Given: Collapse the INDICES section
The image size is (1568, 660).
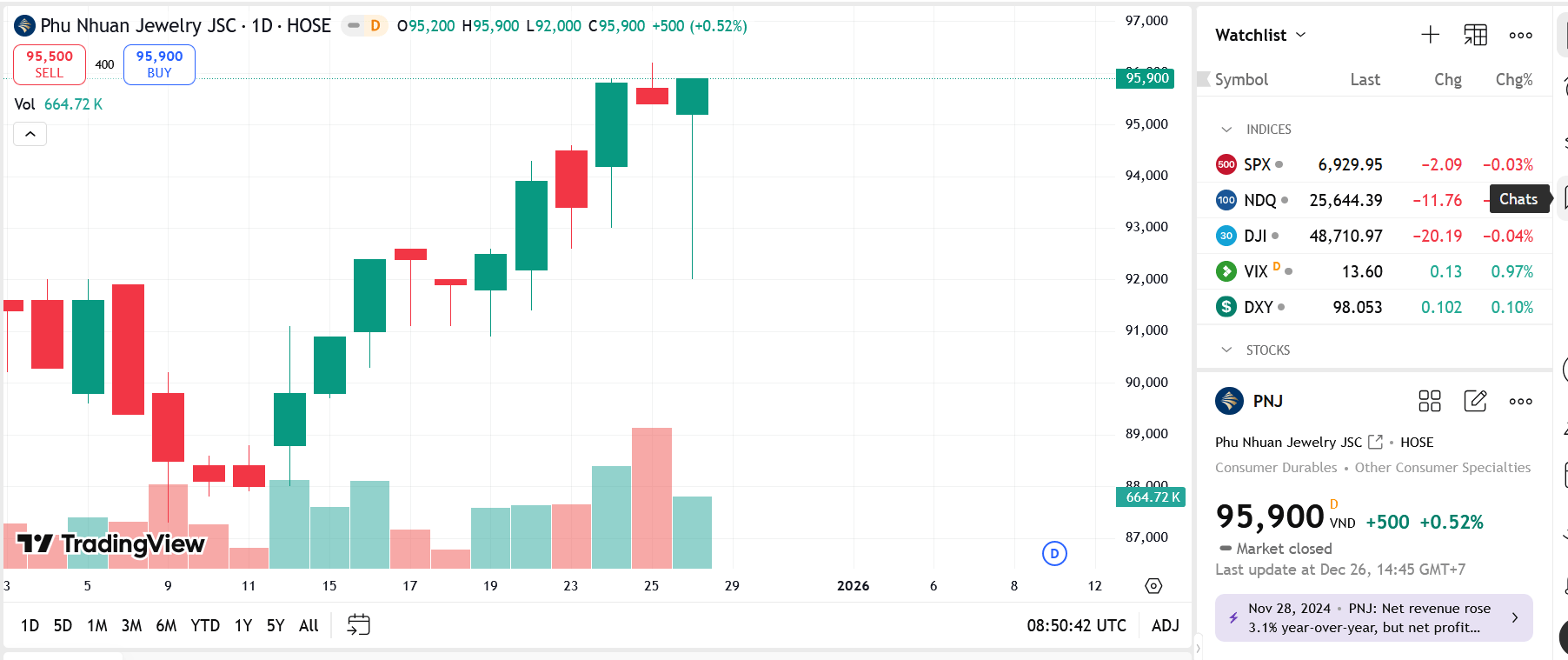Looking at the screenshot, I should [1226, 130].
